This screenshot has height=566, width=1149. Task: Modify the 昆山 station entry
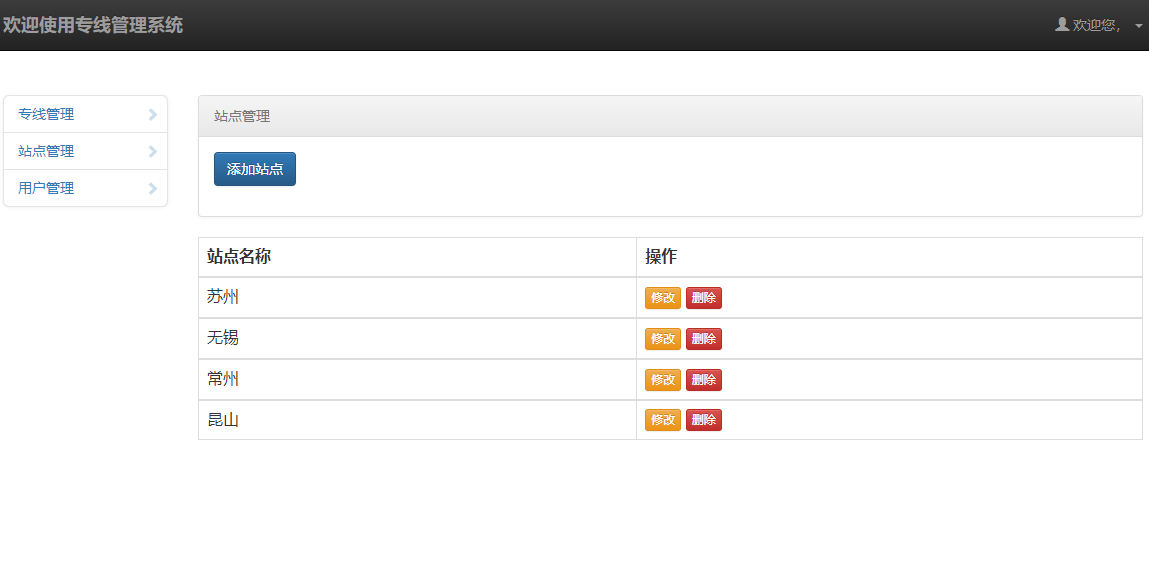click(x=663, y=420)
